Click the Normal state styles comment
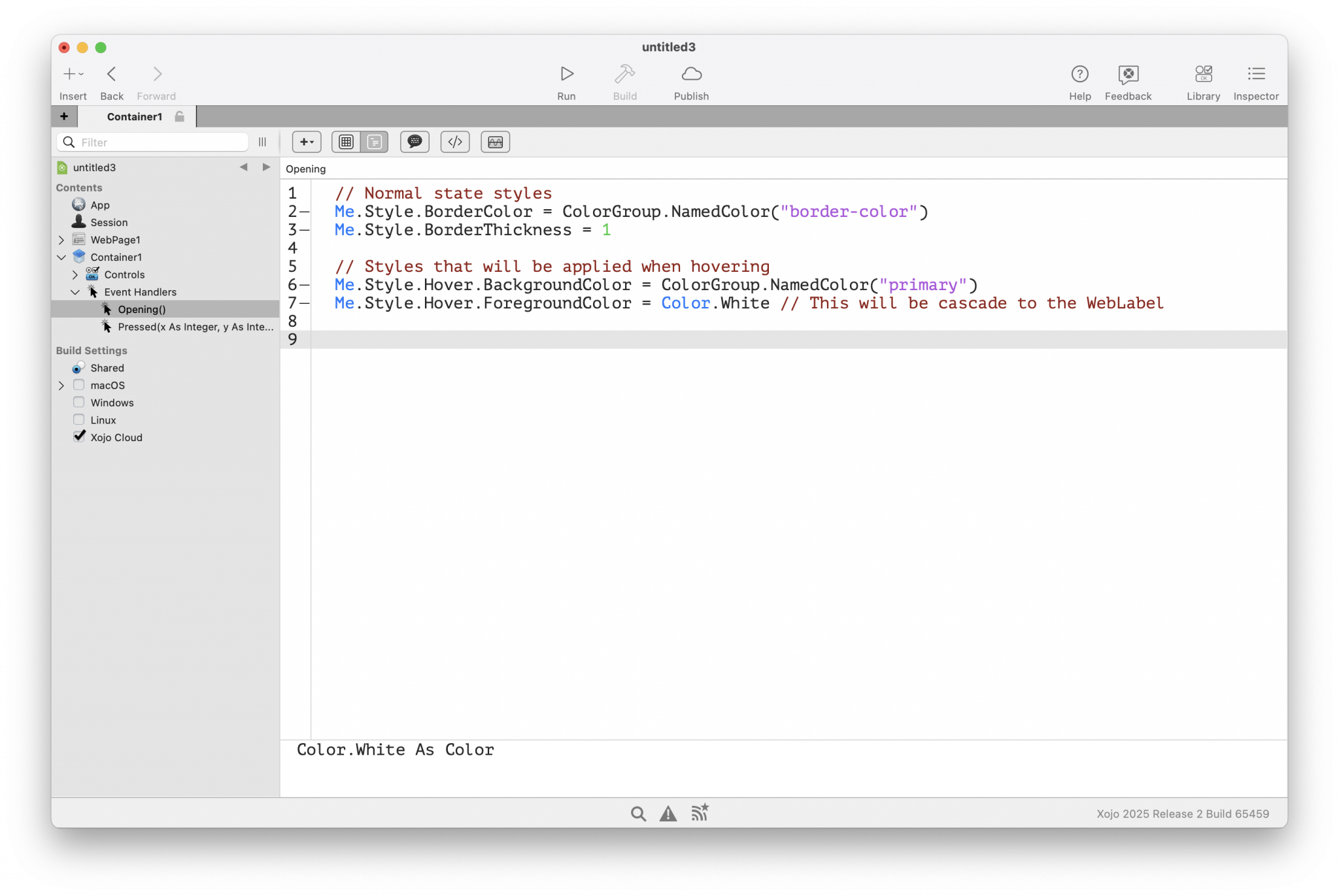 [443, 193]
